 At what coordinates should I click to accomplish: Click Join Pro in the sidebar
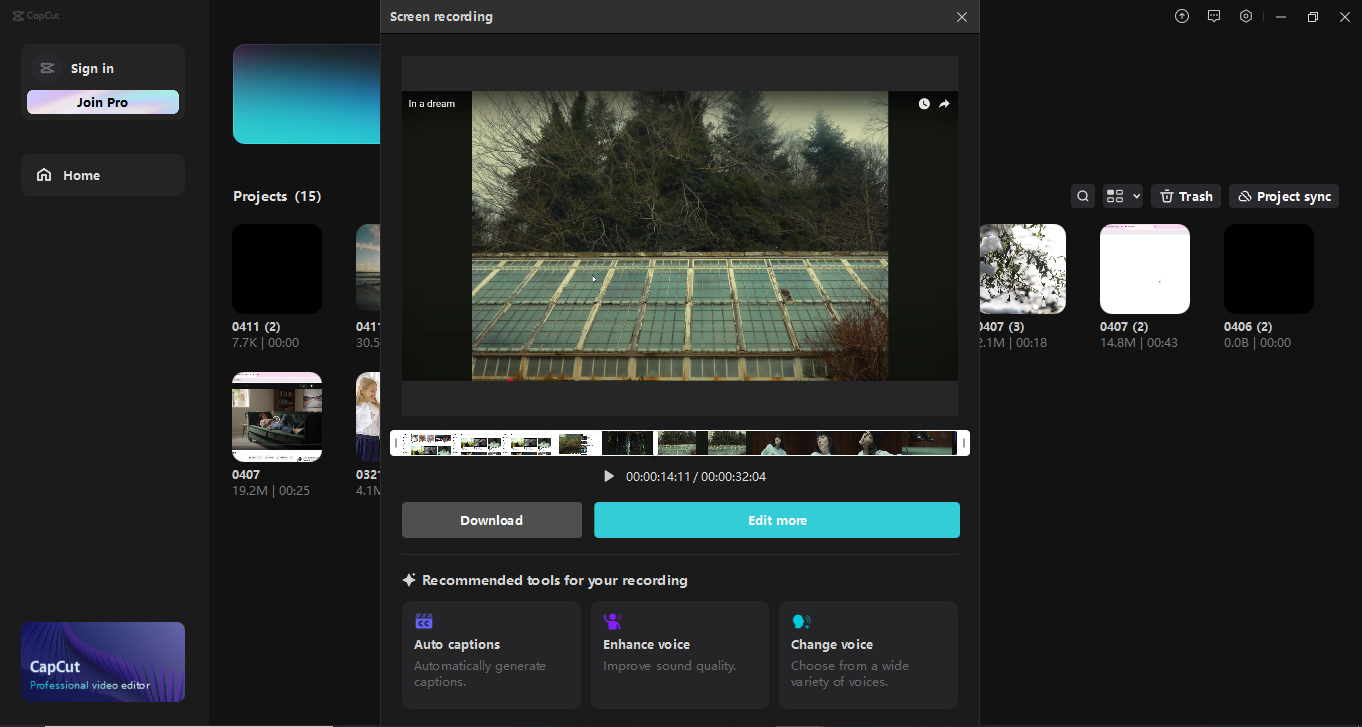pyautogui.click(x=102, y=101)
